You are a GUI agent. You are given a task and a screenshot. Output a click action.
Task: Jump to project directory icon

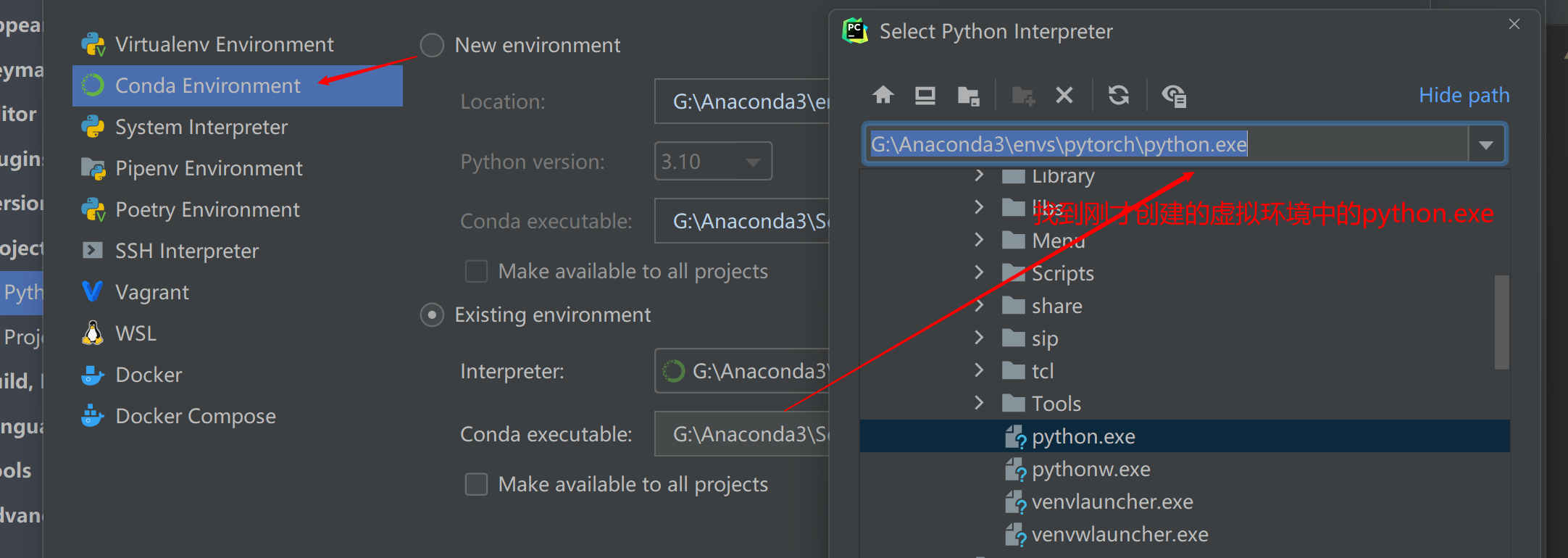pos(968,96)
